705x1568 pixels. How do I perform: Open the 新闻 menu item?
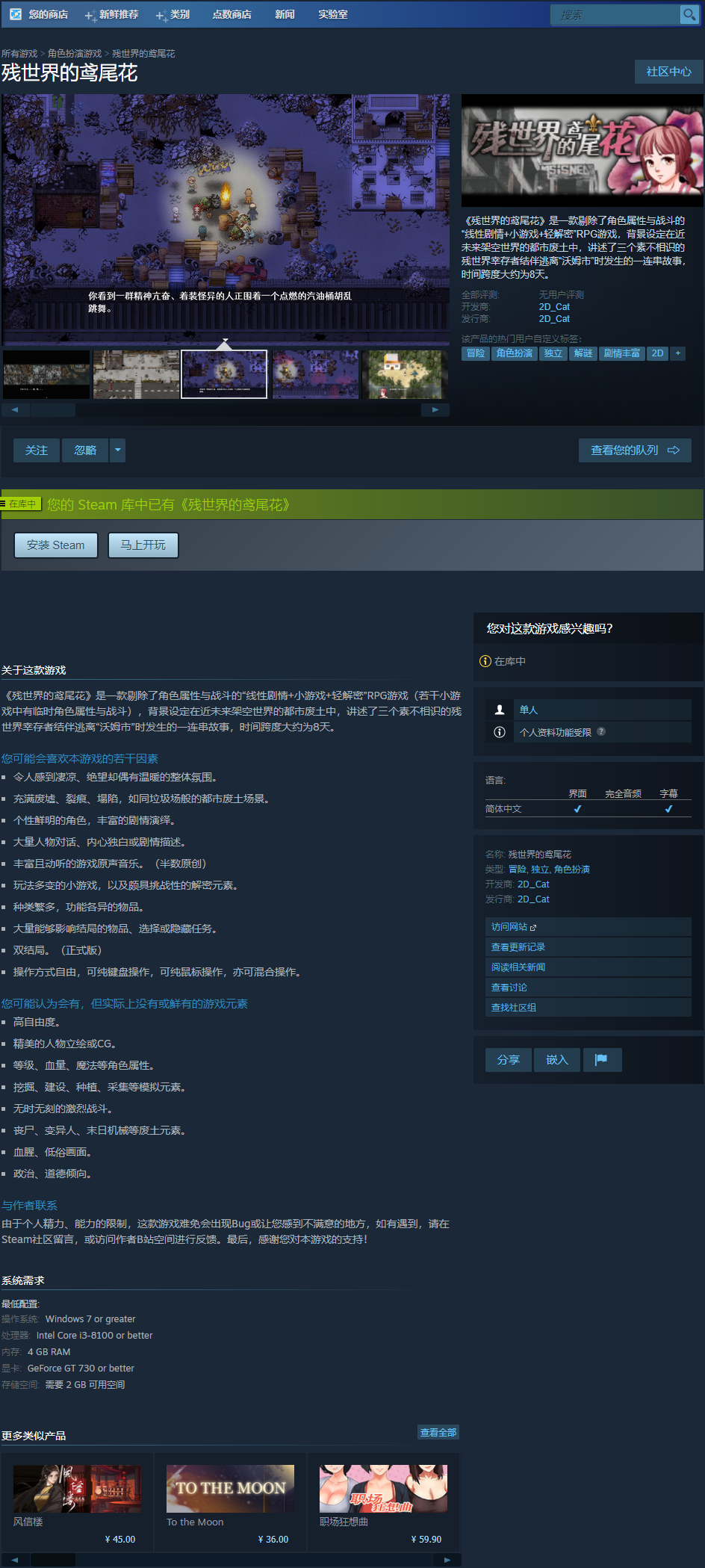tap(285, 14)
